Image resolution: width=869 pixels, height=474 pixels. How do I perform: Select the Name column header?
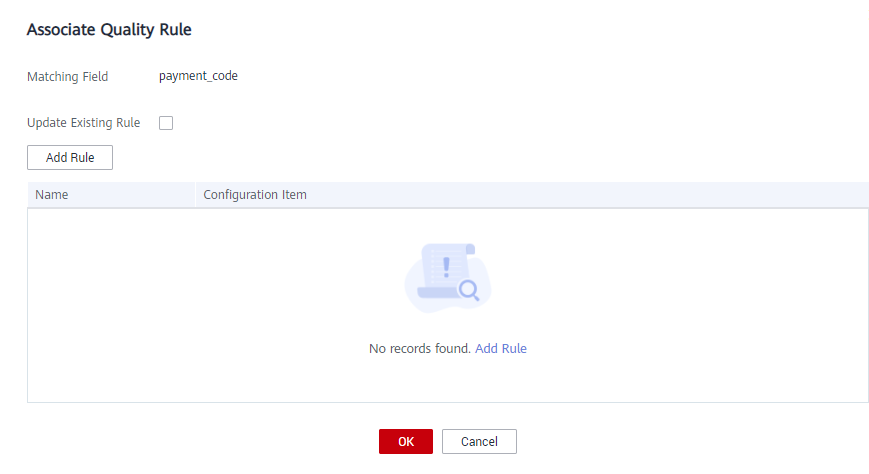pos(52,195)
